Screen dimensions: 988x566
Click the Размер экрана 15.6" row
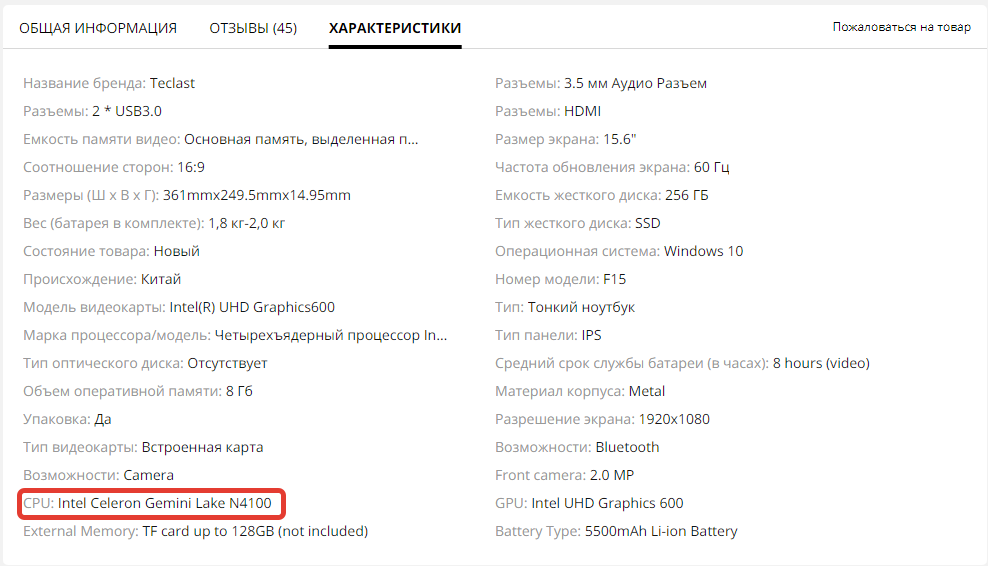click(566, 139)
